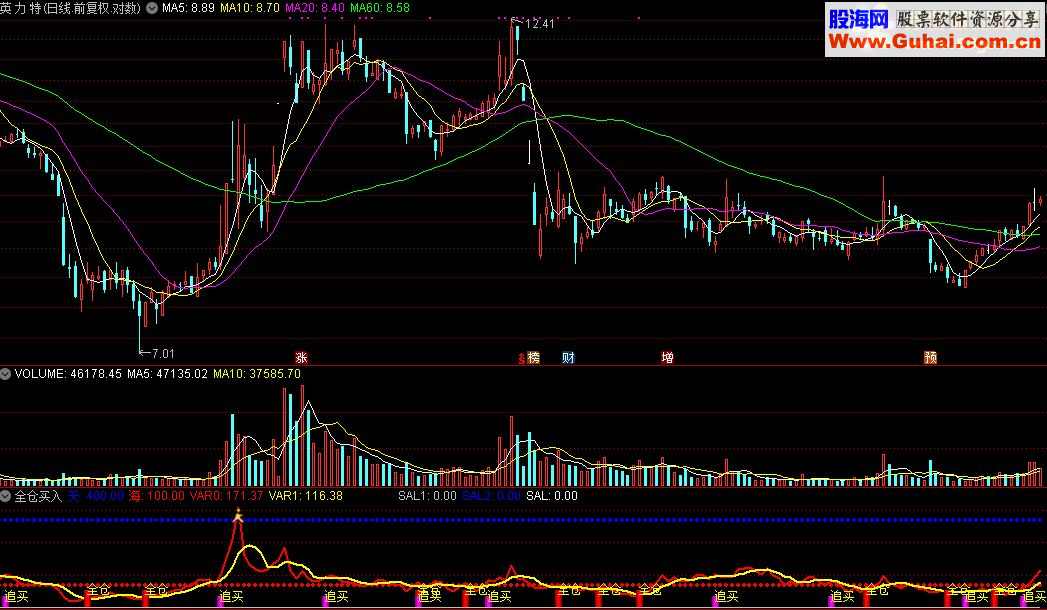Screen dimensions: 1047x610
Task: Click the 榜 info marker
Action: [x=534, y=358]
